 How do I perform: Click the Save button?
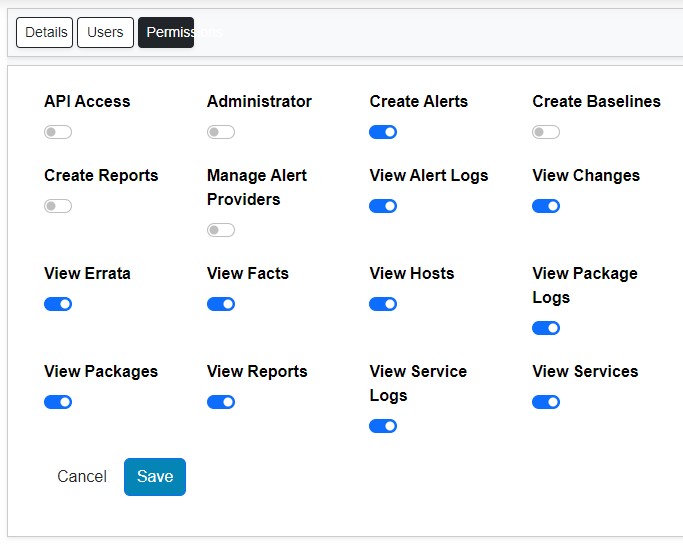[155, 477]
